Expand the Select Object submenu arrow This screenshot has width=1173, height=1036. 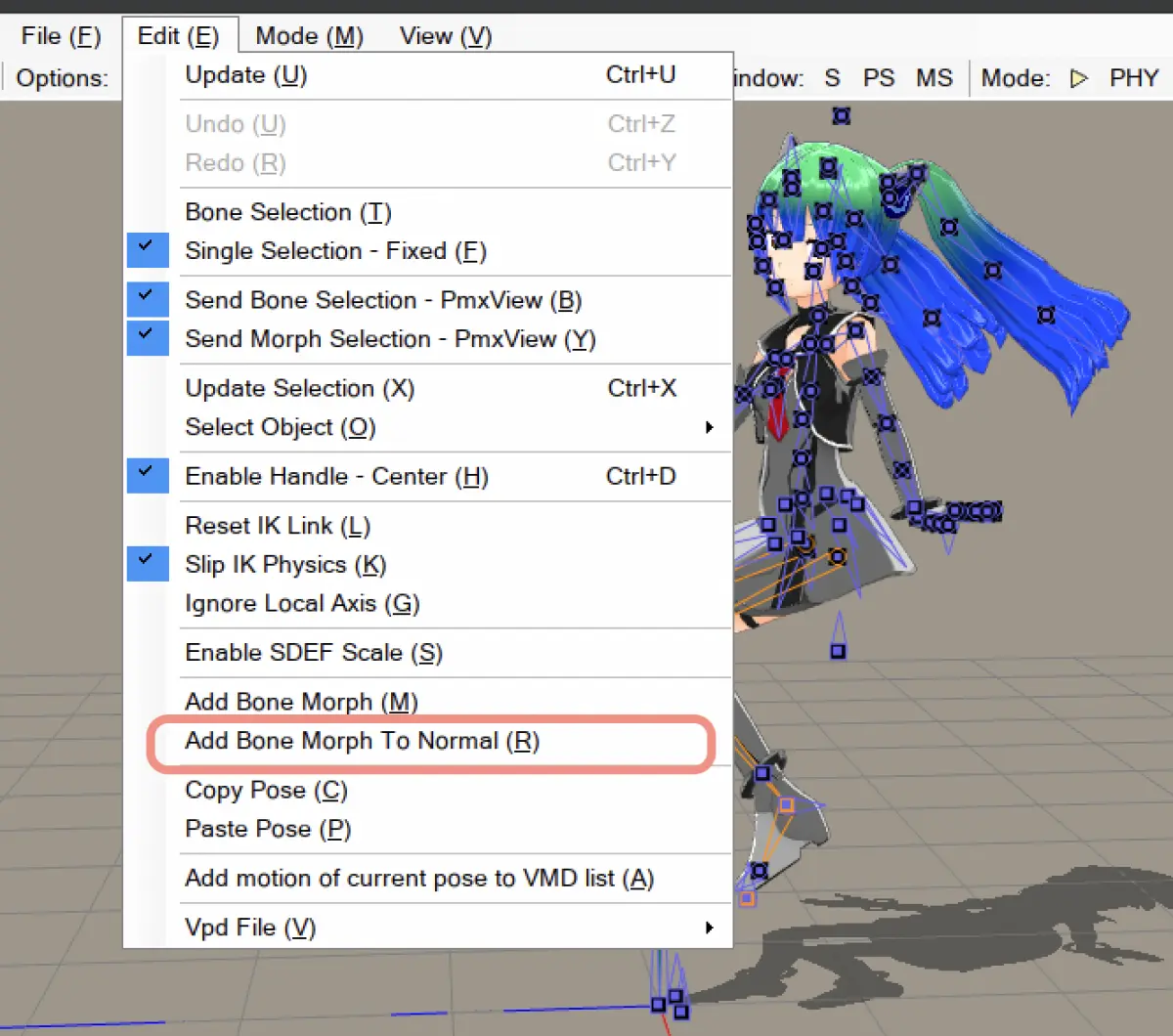(x=710, y=427)
